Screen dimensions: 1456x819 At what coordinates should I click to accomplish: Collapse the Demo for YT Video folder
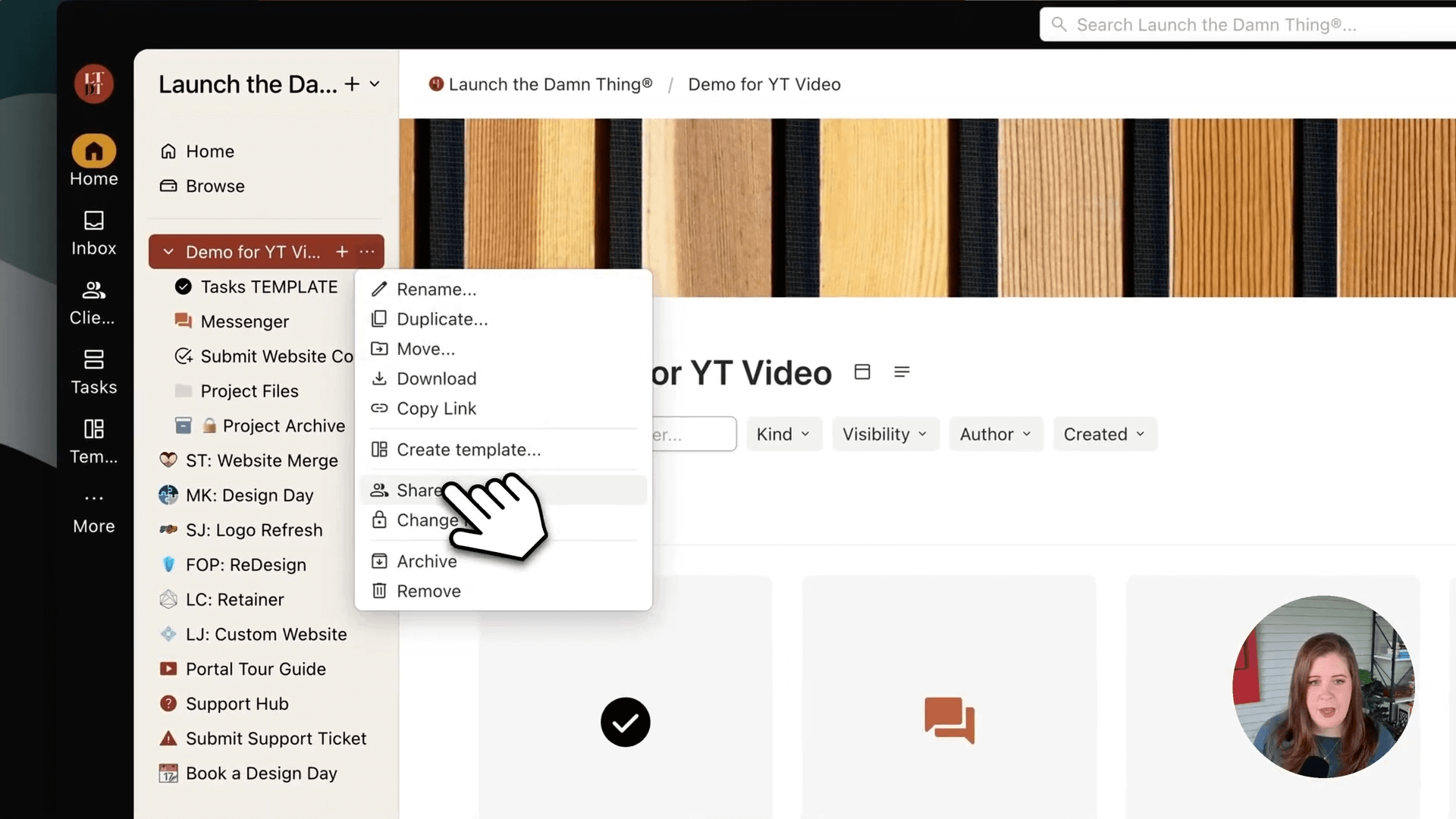click(168, 252)
